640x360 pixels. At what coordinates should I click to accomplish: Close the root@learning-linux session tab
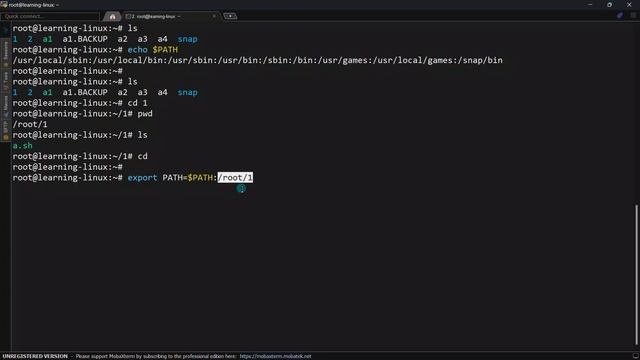tap(214, 16)
